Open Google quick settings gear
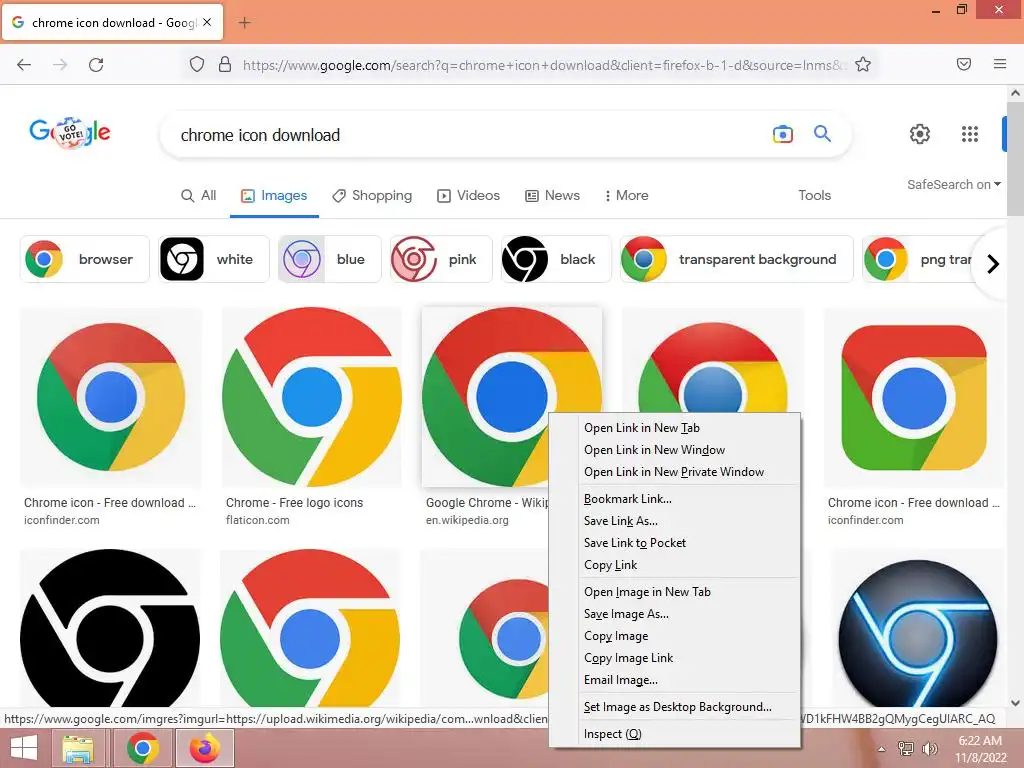Image resolution: width=1024 pixels, height=768 pixels. [x=920, y=134]
